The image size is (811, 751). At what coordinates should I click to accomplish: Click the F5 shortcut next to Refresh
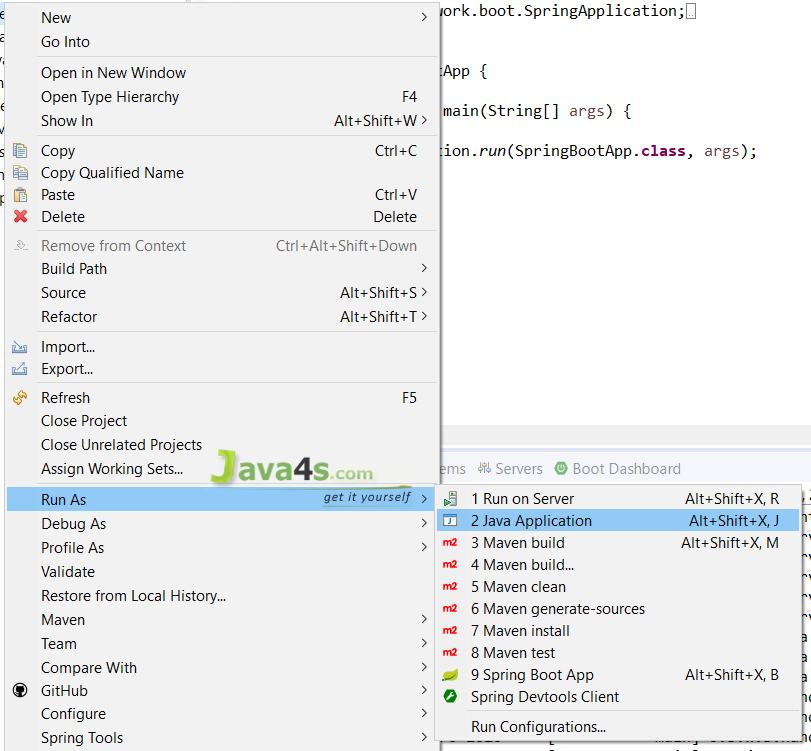pyautogui.click(x=409, y=398)
